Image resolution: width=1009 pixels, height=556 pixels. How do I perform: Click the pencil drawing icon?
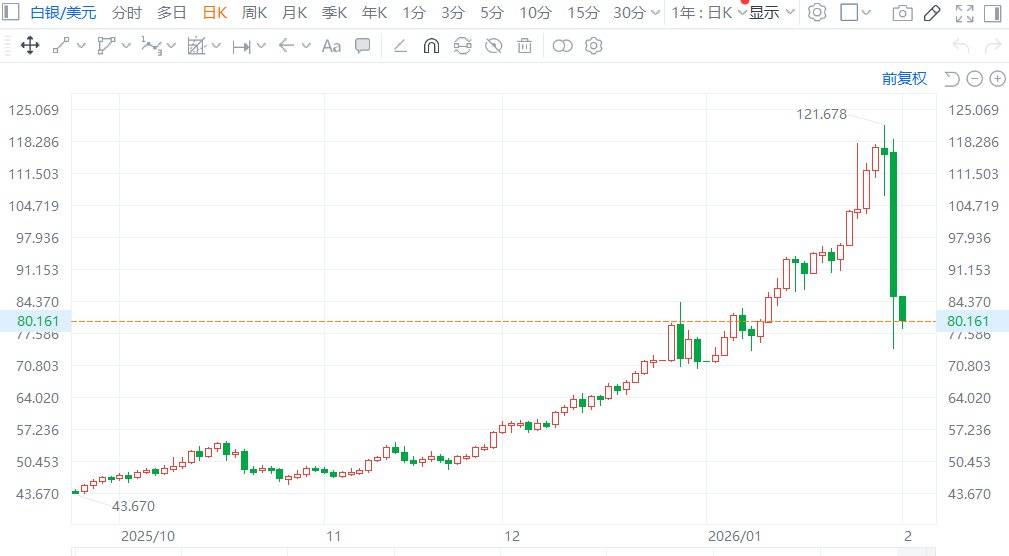[x=931, y=13]
